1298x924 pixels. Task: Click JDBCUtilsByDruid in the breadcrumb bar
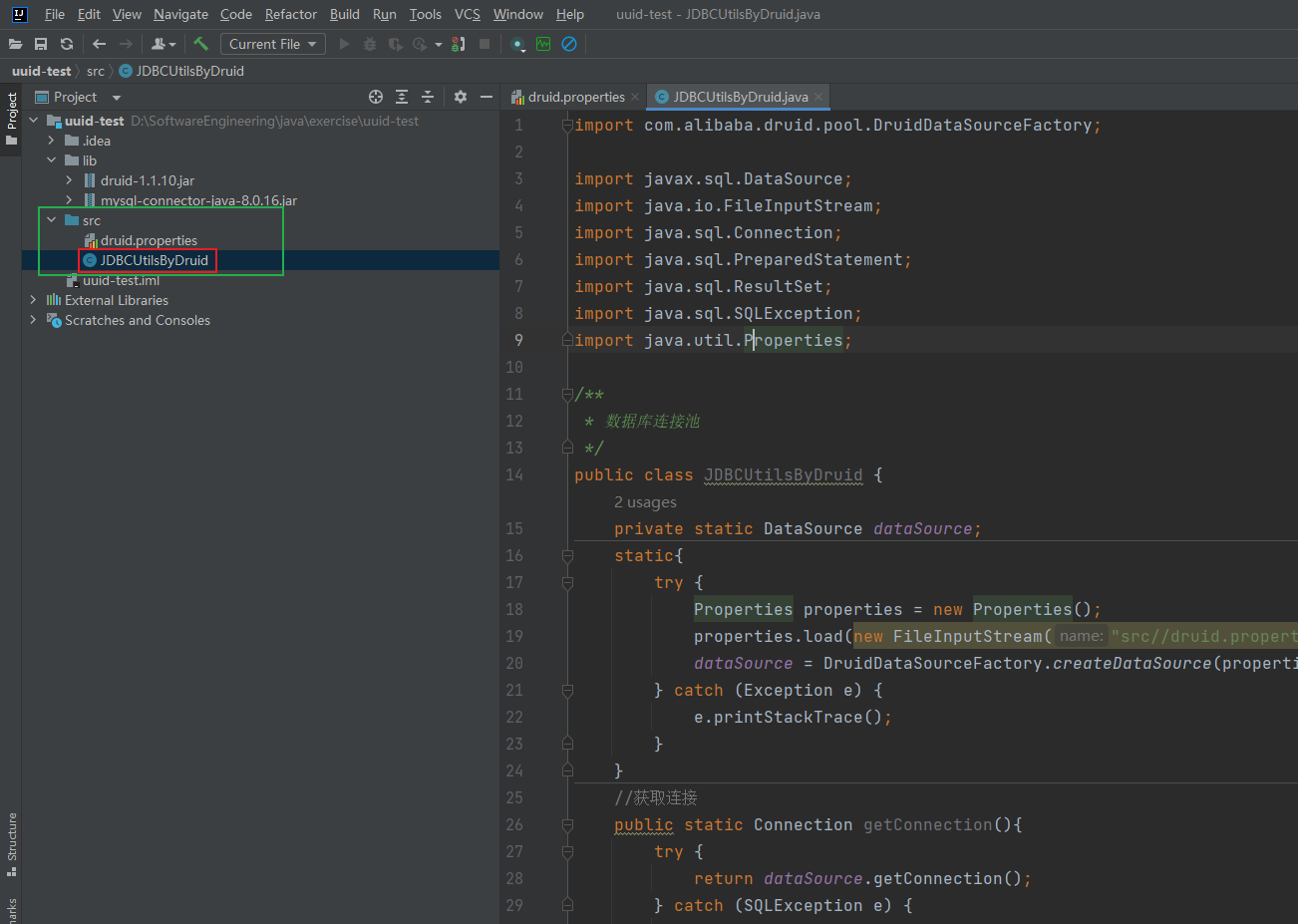pyautogui.click(x=181, y=71)
